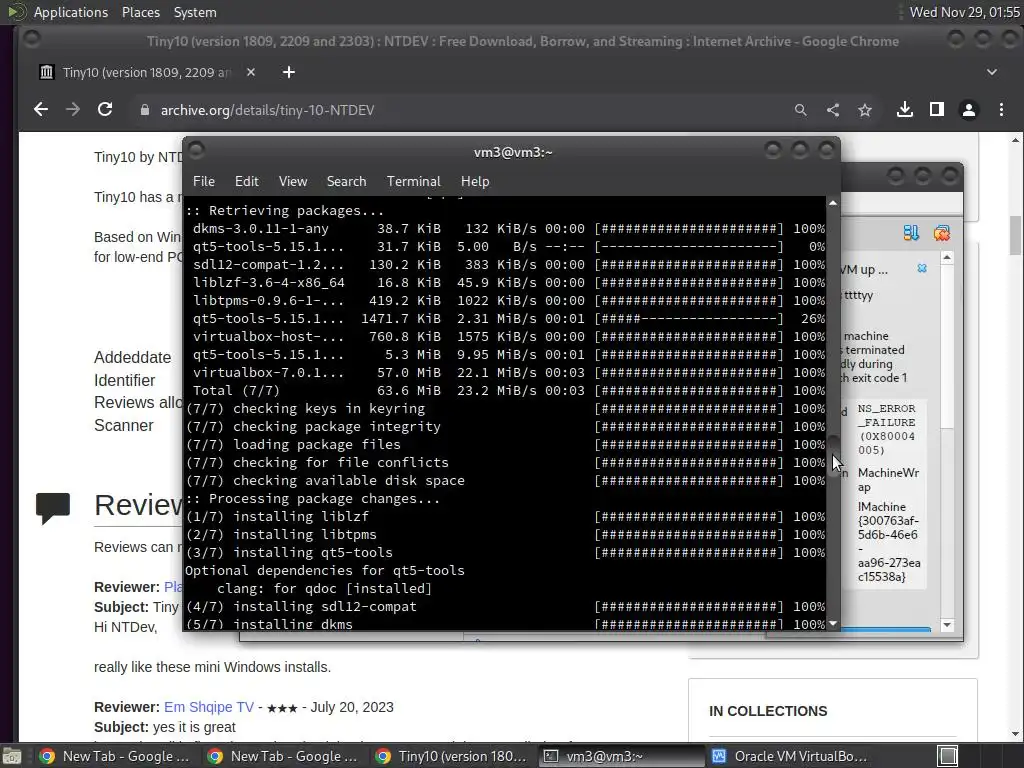Go forward in Chrome
The width and height of the screenshot is (1024, 768).
coord(72,110)
